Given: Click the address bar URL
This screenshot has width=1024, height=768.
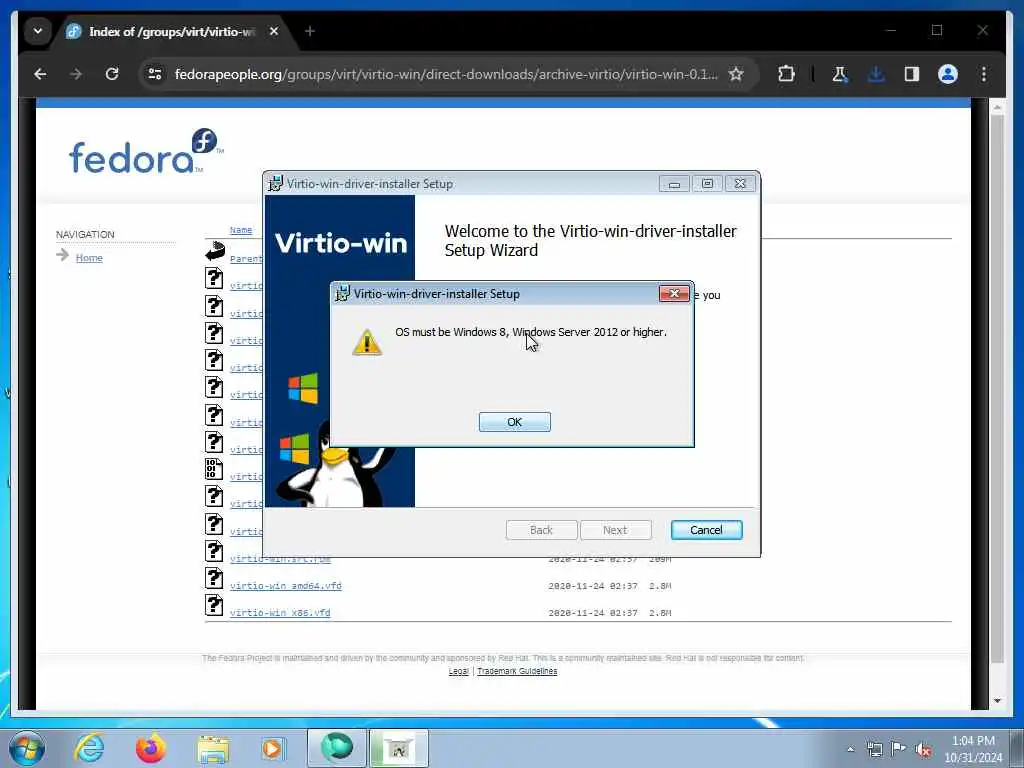Looking at the screenshot, I should point(446,74).
